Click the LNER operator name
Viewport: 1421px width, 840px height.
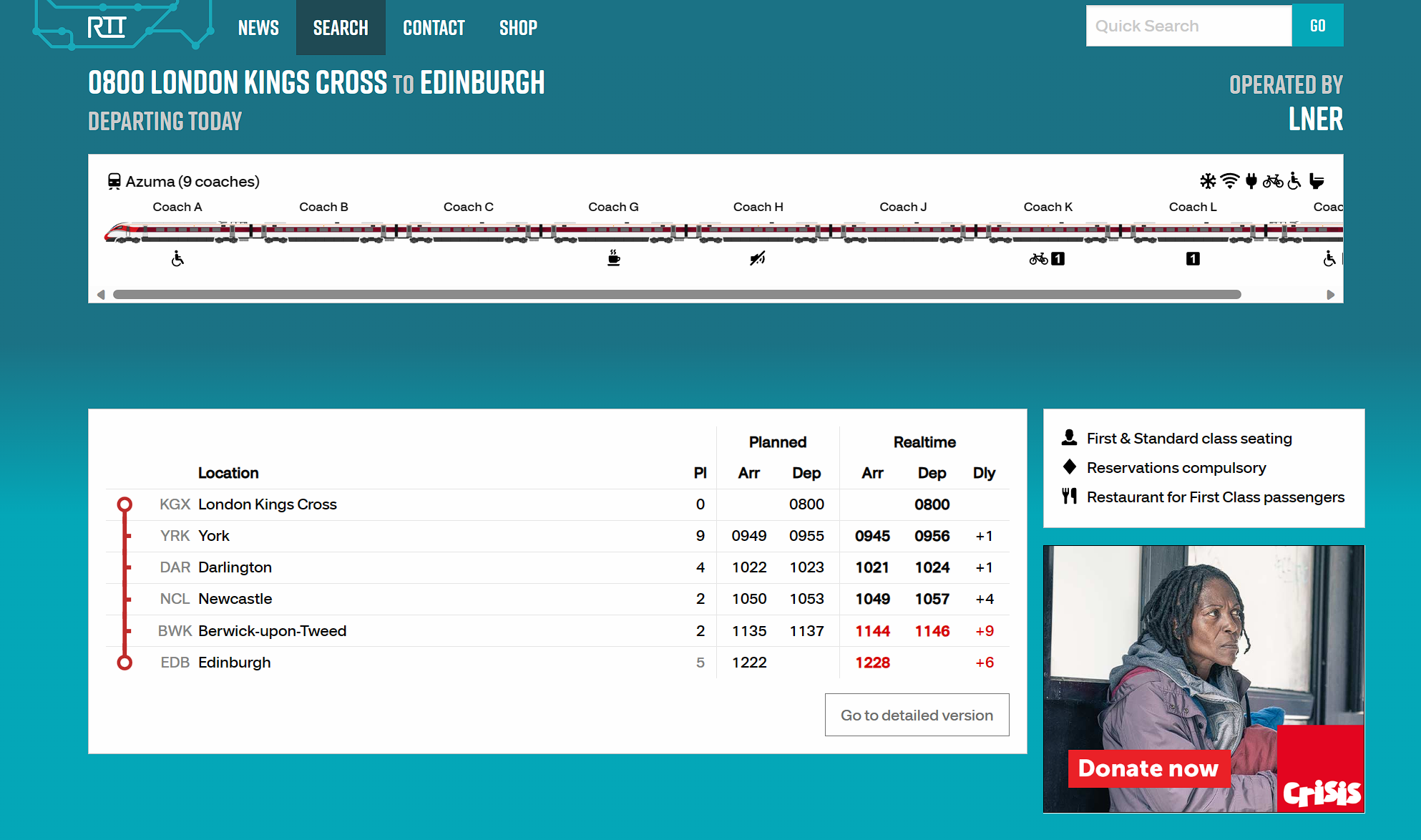point(1315,119)
